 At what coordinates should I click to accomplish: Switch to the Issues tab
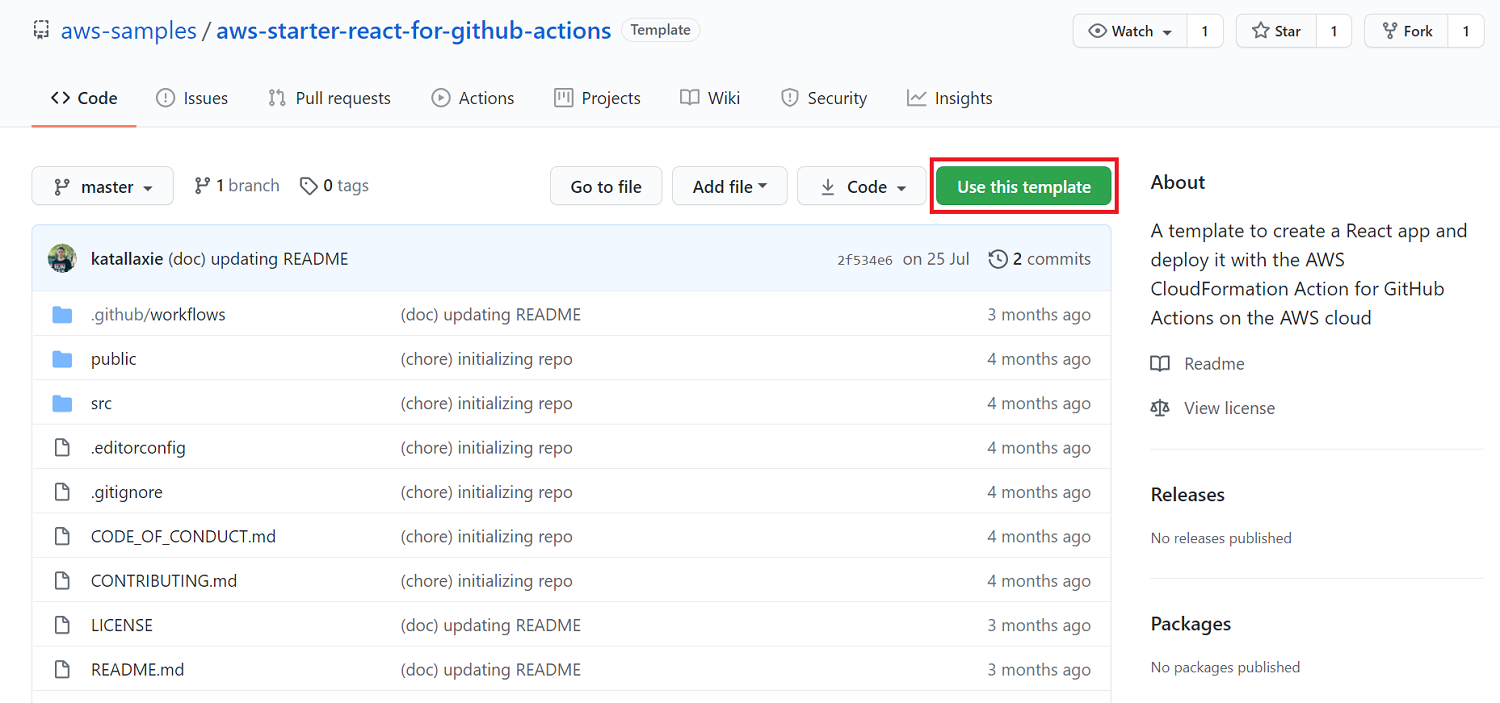192,97
